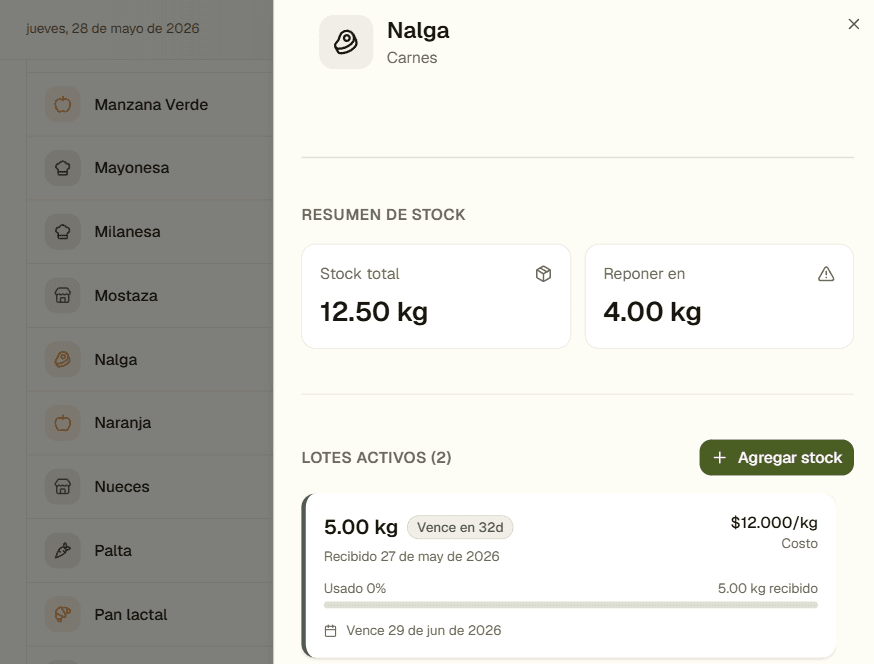Image resolution: width=874 pixels, height=664 pixels.
Task: Choose Nueces from the ingredient list
Action: 150,487
